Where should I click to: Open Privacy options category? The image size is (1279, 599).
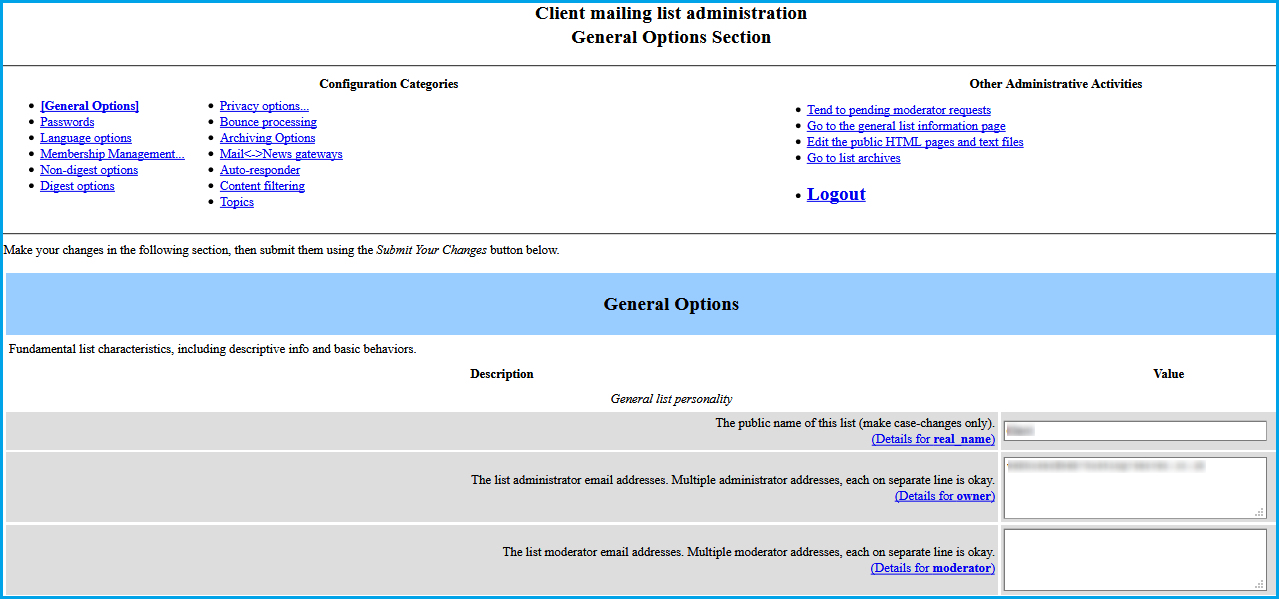264,106
